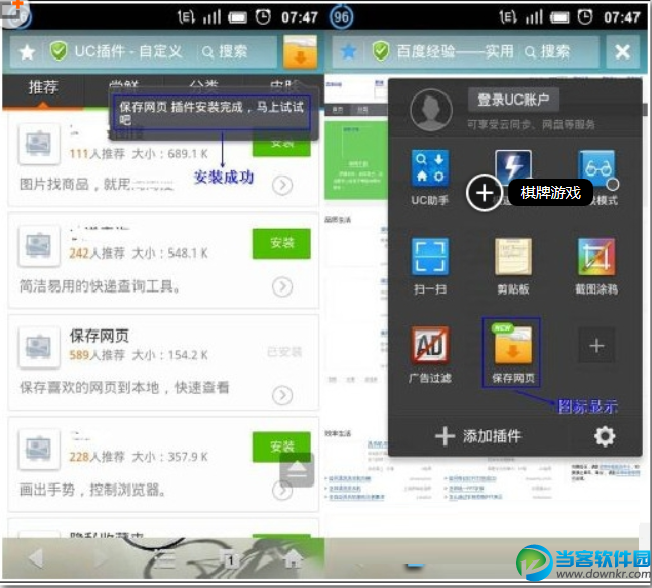
Task: Click text 画出手势，控制浏览器。
Action: pos(93,489)
